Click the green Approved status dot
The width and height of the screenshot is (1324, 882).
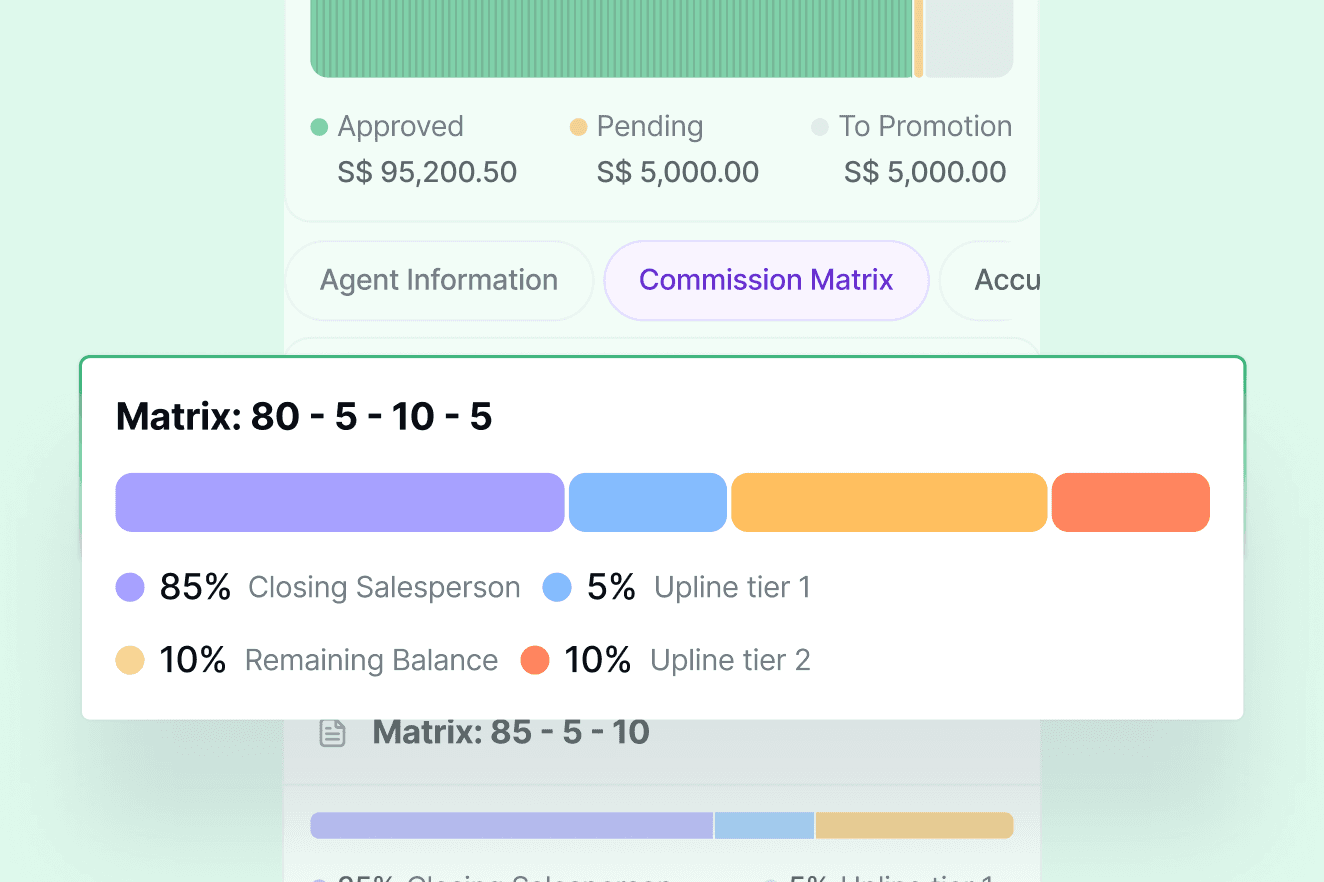tap(320, 127)
